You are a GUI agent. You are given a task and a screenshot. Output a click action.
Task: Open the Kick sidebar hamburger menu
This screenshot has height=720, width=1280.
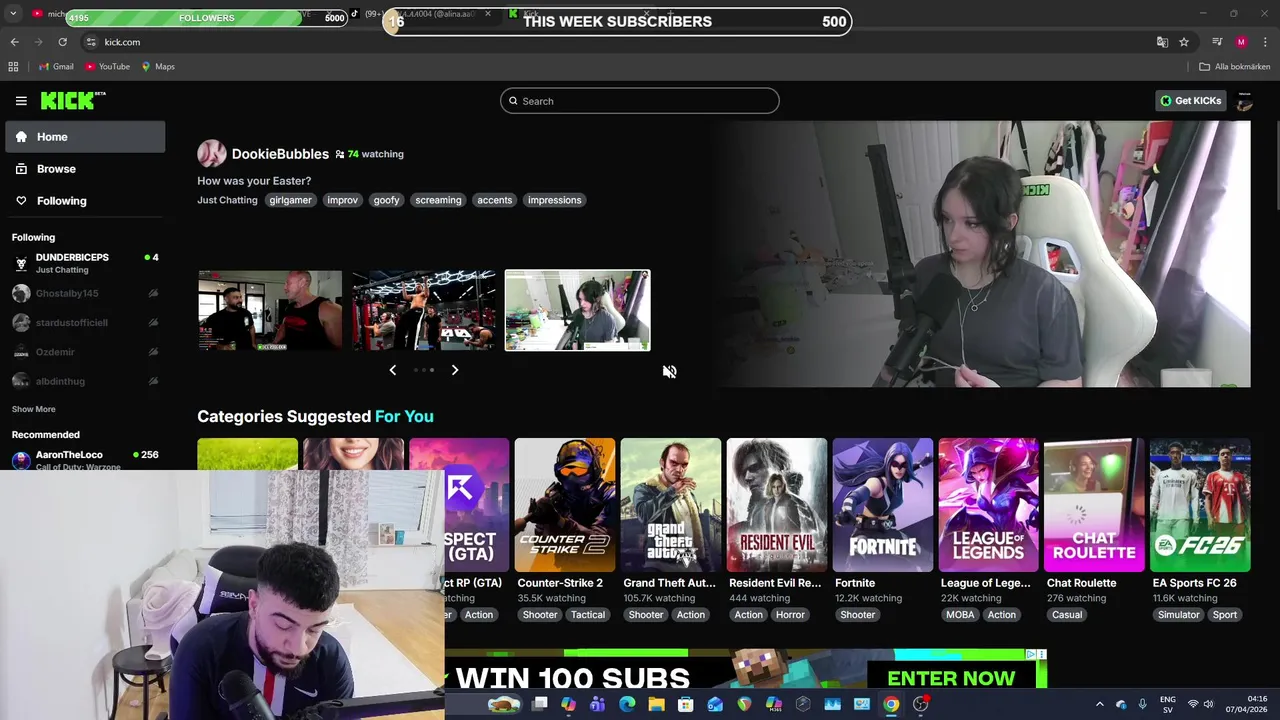pos(21,101)
